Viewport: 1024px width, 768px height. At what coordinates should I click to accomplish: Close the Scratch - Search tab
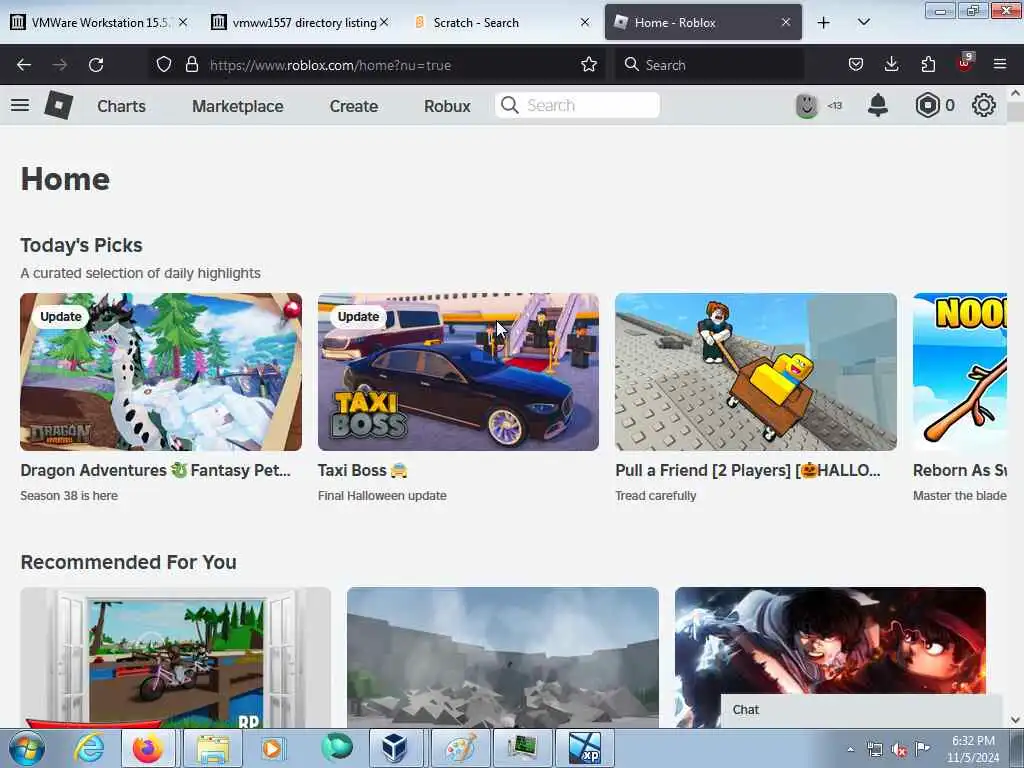click(584, 23)
